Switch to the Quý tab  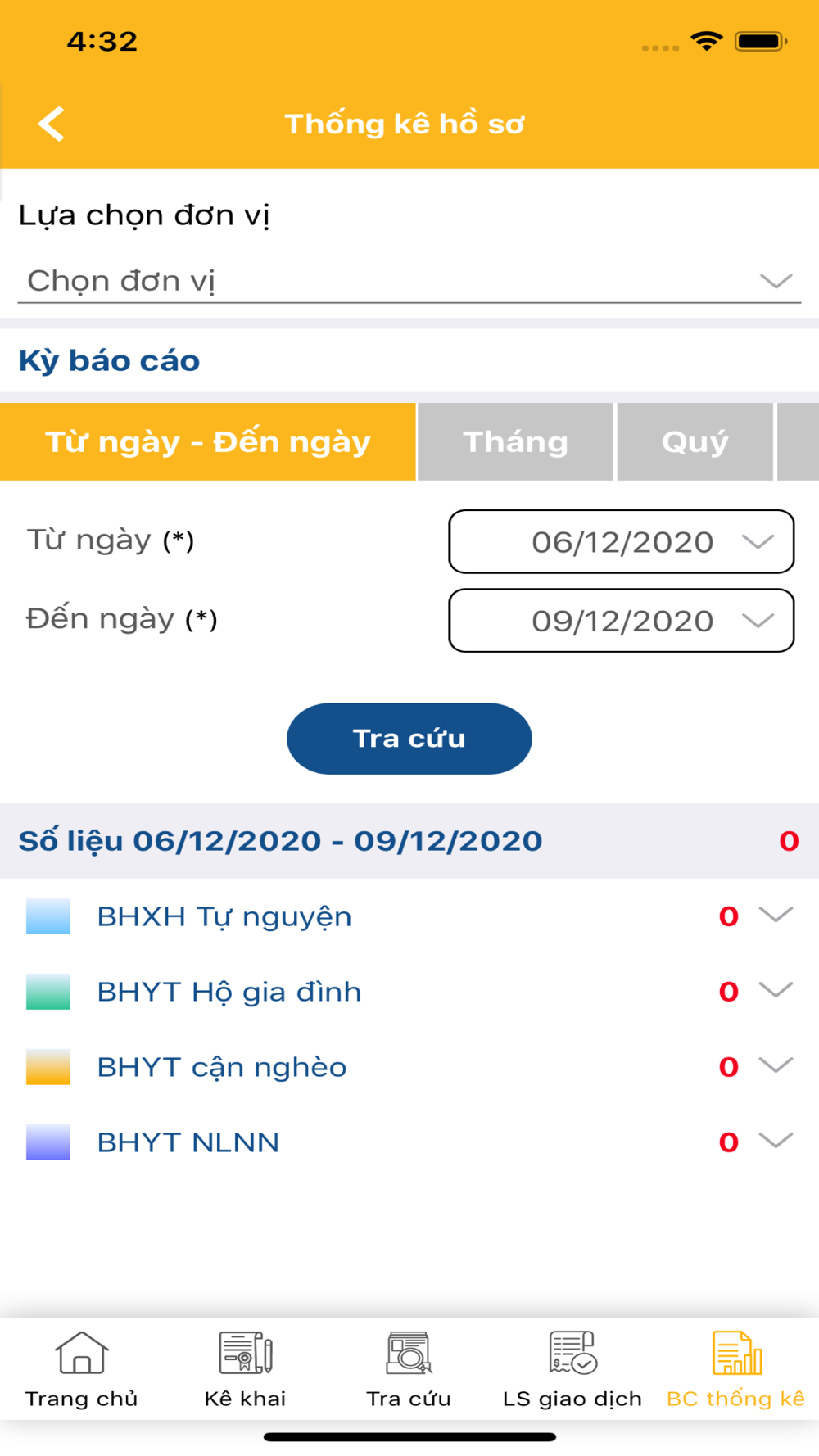pos(695,442)
